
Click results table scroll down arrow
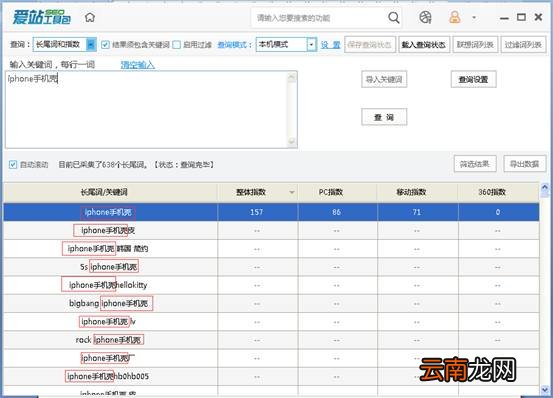pos(545,390)
